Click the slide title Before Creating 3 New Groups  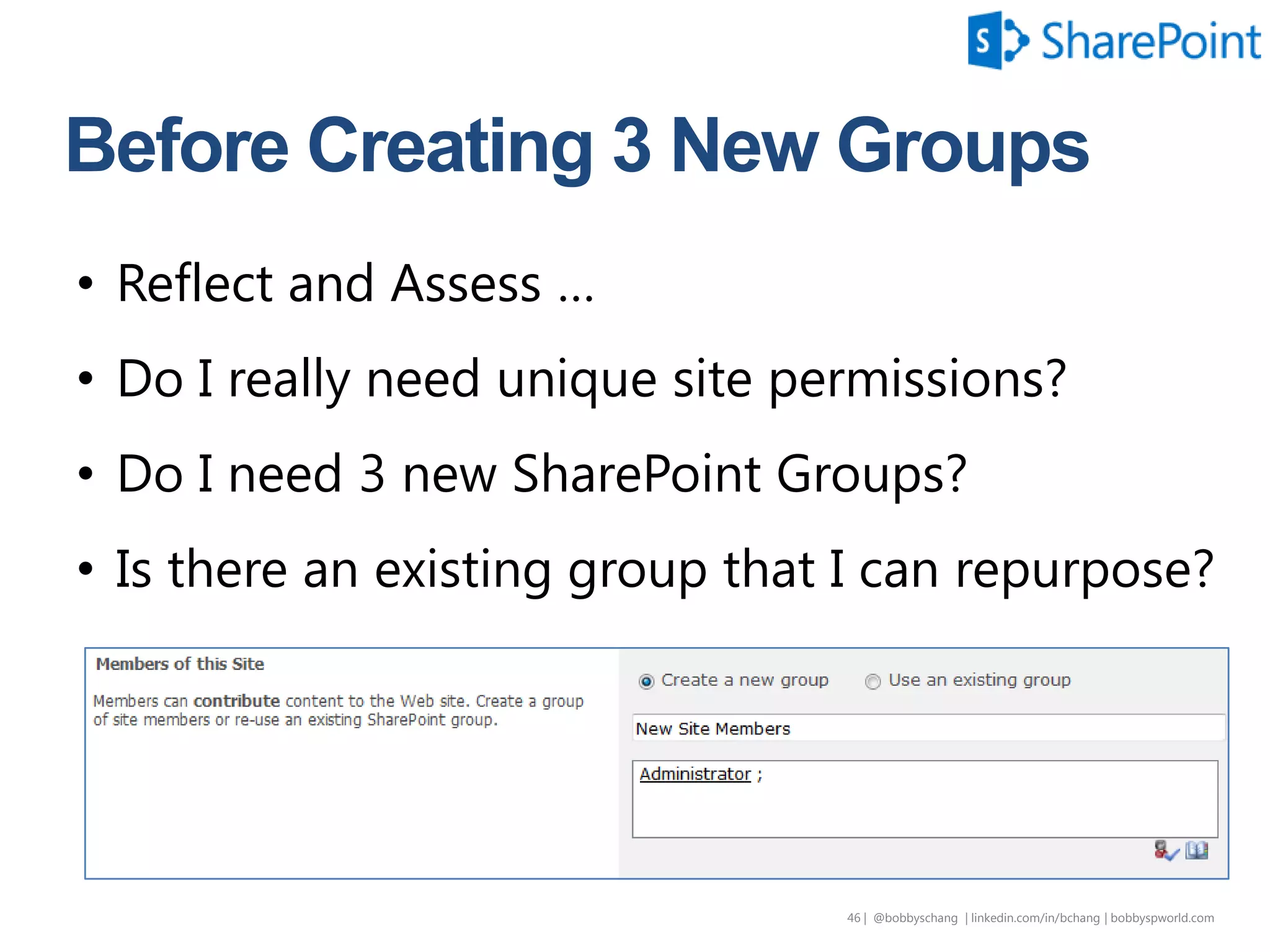pyautogui.click(x=577, y=146)
